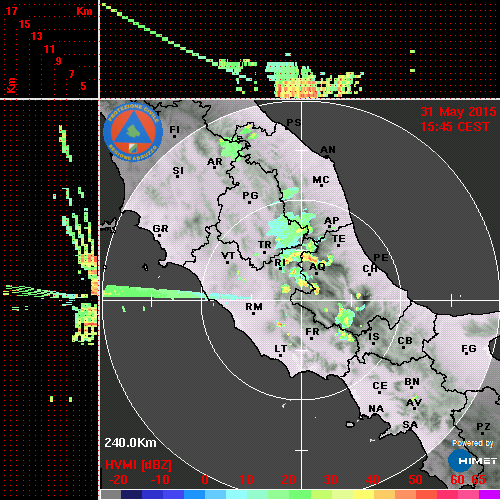
Task: Click the Powered by text
Action: [473, 443]
